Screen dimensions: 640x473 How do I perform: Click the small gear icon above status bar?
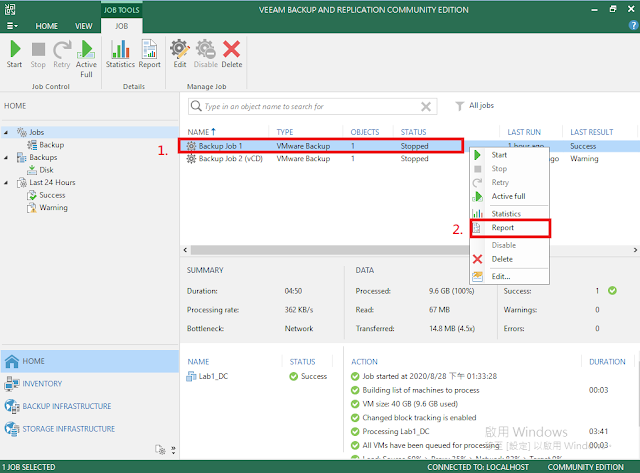(160, 450)
